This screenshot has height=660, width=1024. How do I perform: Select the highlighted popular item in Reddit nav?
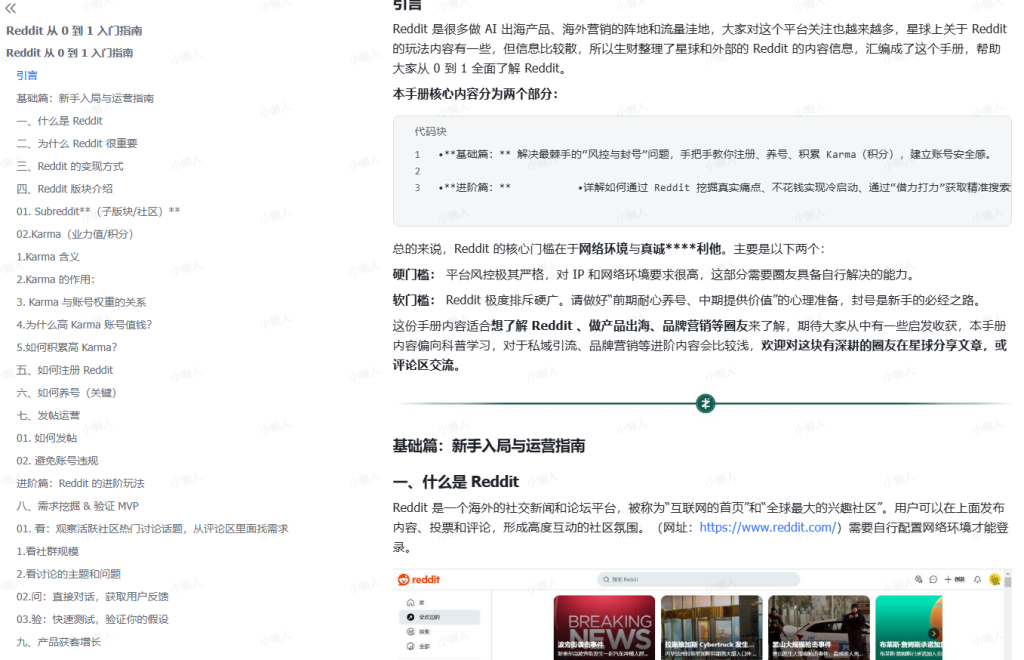click(439, 617)
